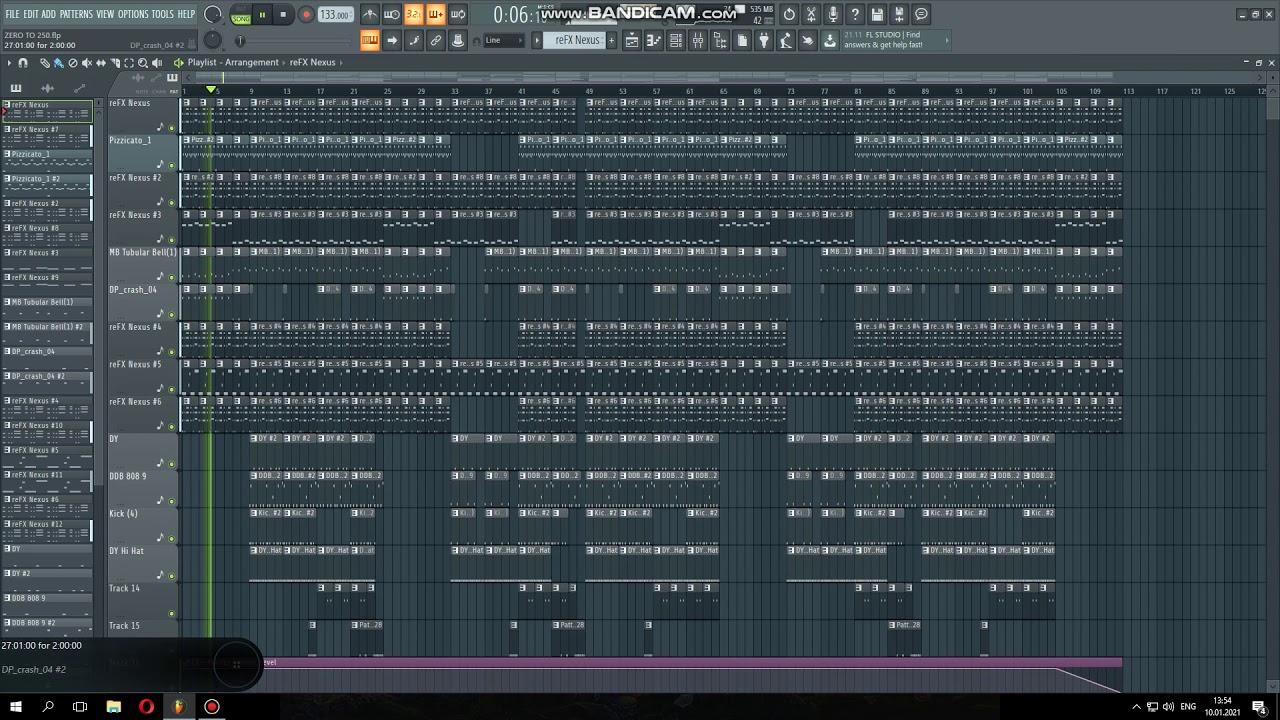Toggle wait for input before recording

pos(392,14)
